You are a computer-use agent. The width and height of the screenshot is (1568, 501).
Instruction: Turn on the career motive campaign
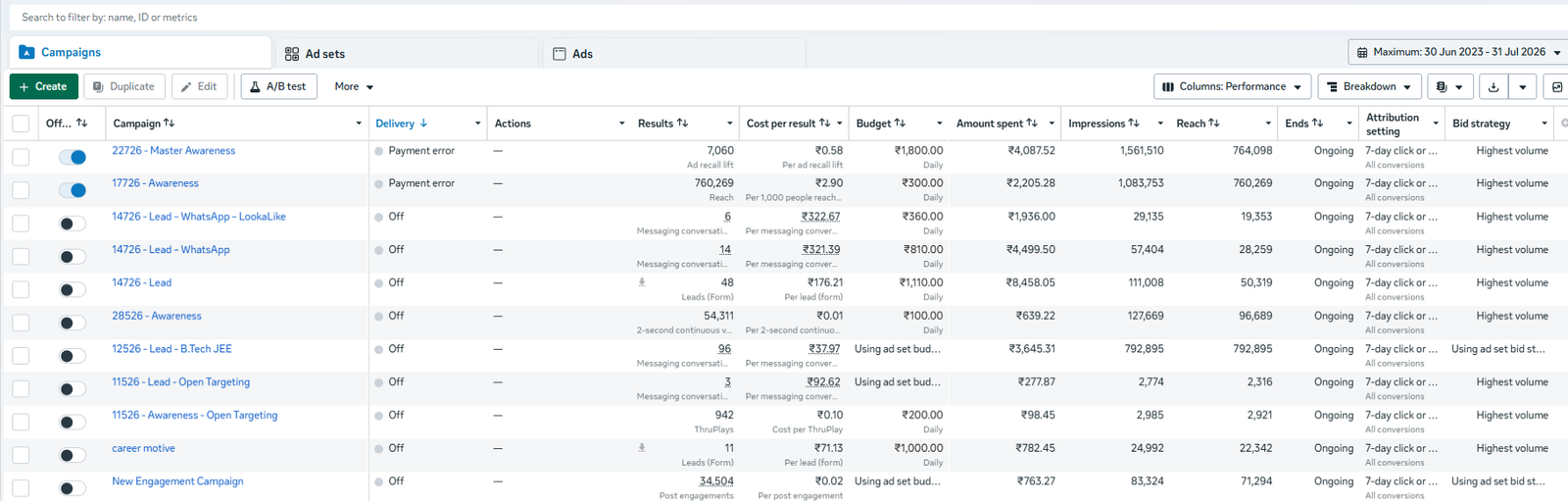pyautogui.click(x=73, y=455)
